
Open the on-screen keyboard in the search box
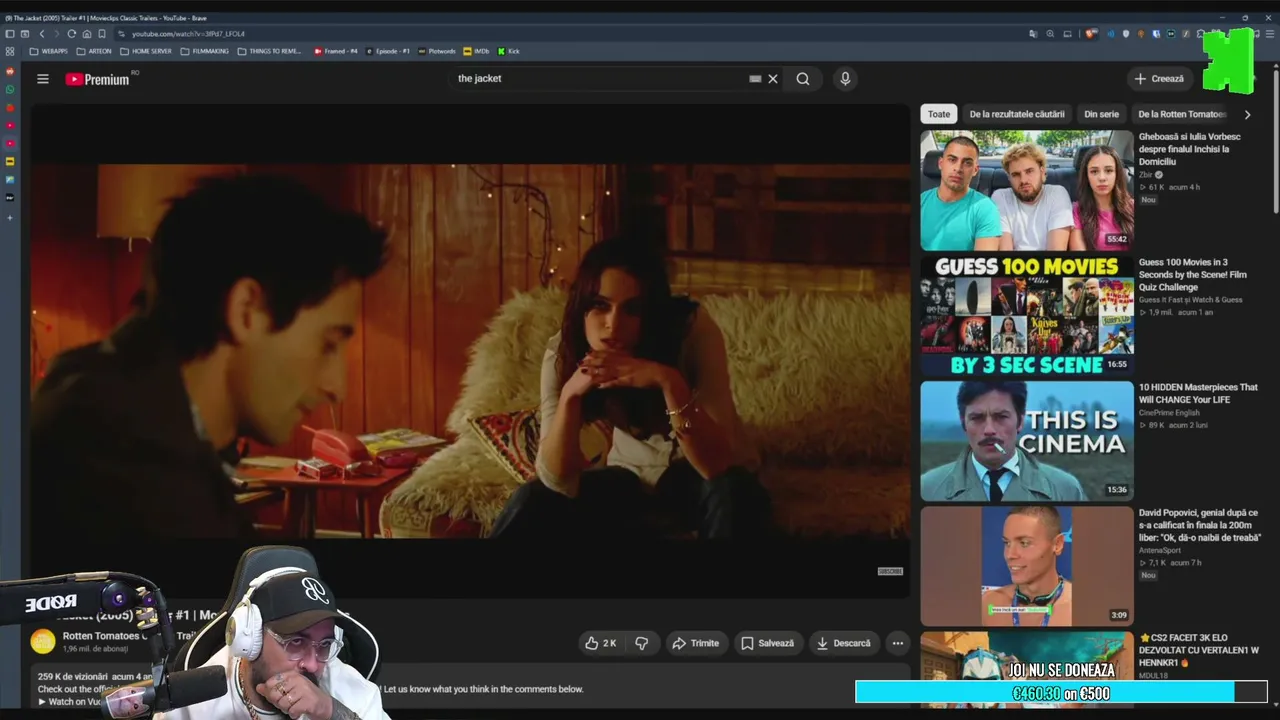pos(755,79)
